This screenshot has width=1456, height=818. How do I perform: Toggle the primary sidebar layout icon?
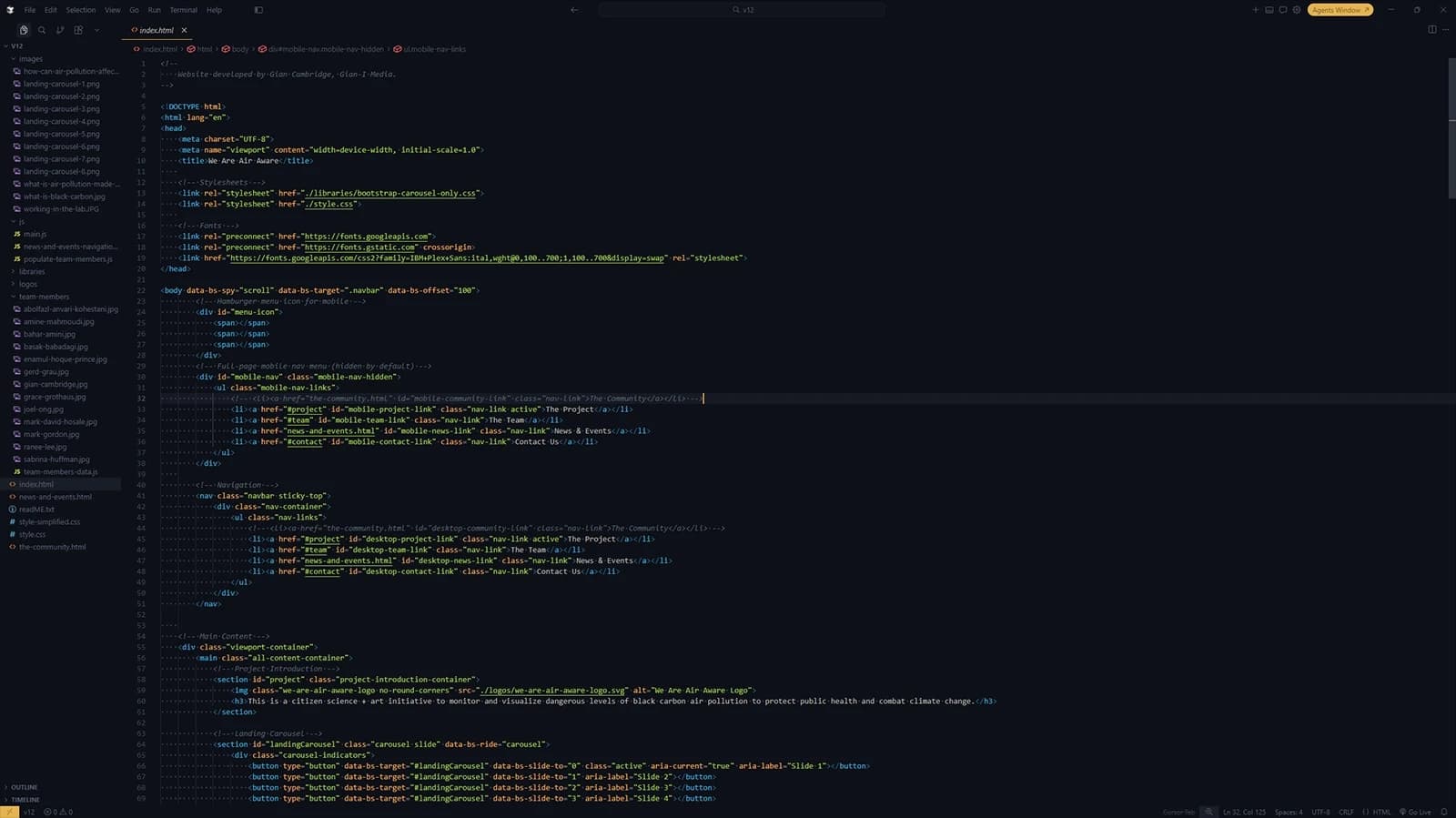coord(258,10)
